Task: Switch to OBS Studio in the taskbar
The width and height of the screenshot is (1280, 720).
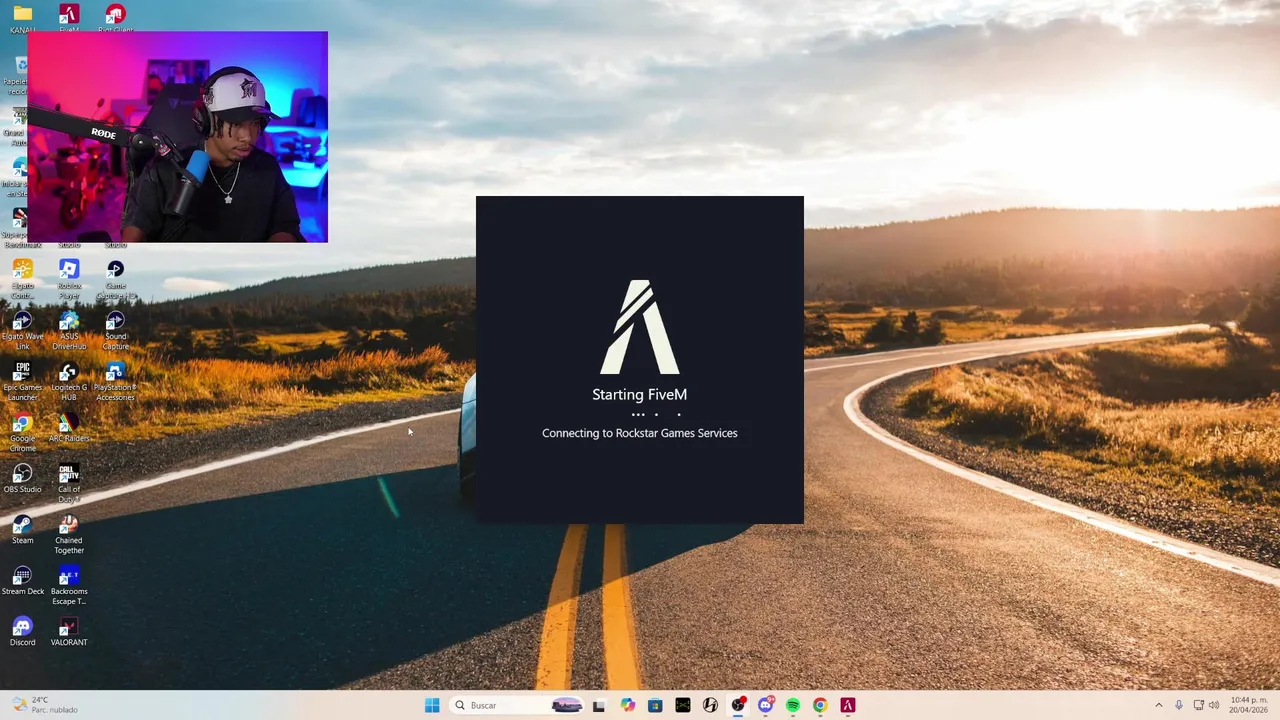Action: pos(738,705)
